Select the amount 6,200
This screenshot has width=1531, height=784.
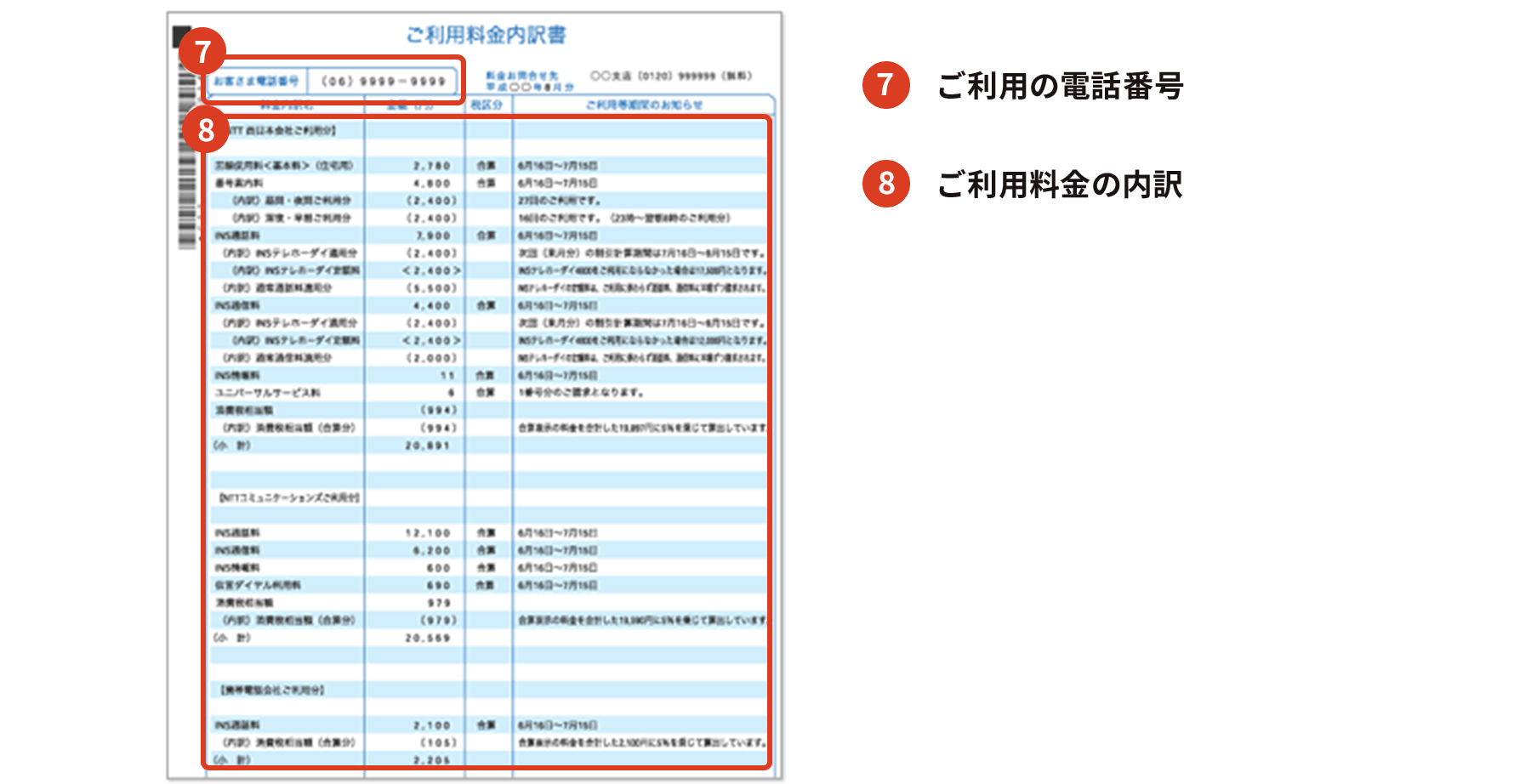coord(432,550)
